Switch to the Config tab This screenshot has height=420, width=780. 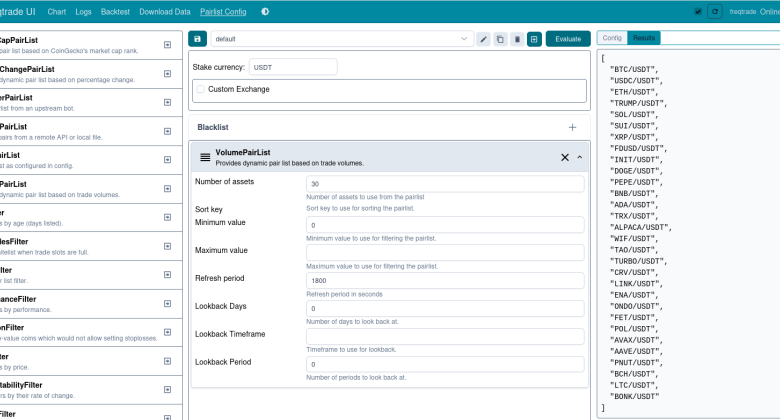(612, 38)
